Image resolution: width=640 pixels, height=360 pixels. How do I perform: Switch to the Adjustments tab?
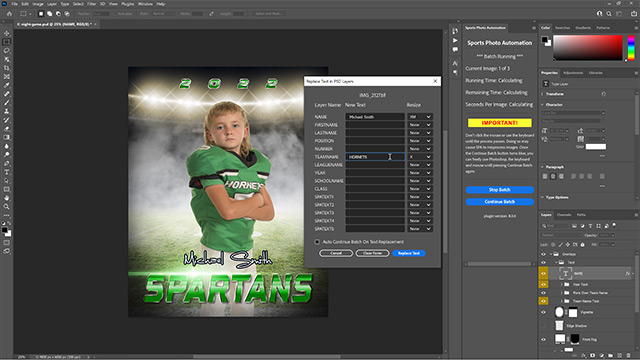573,73
